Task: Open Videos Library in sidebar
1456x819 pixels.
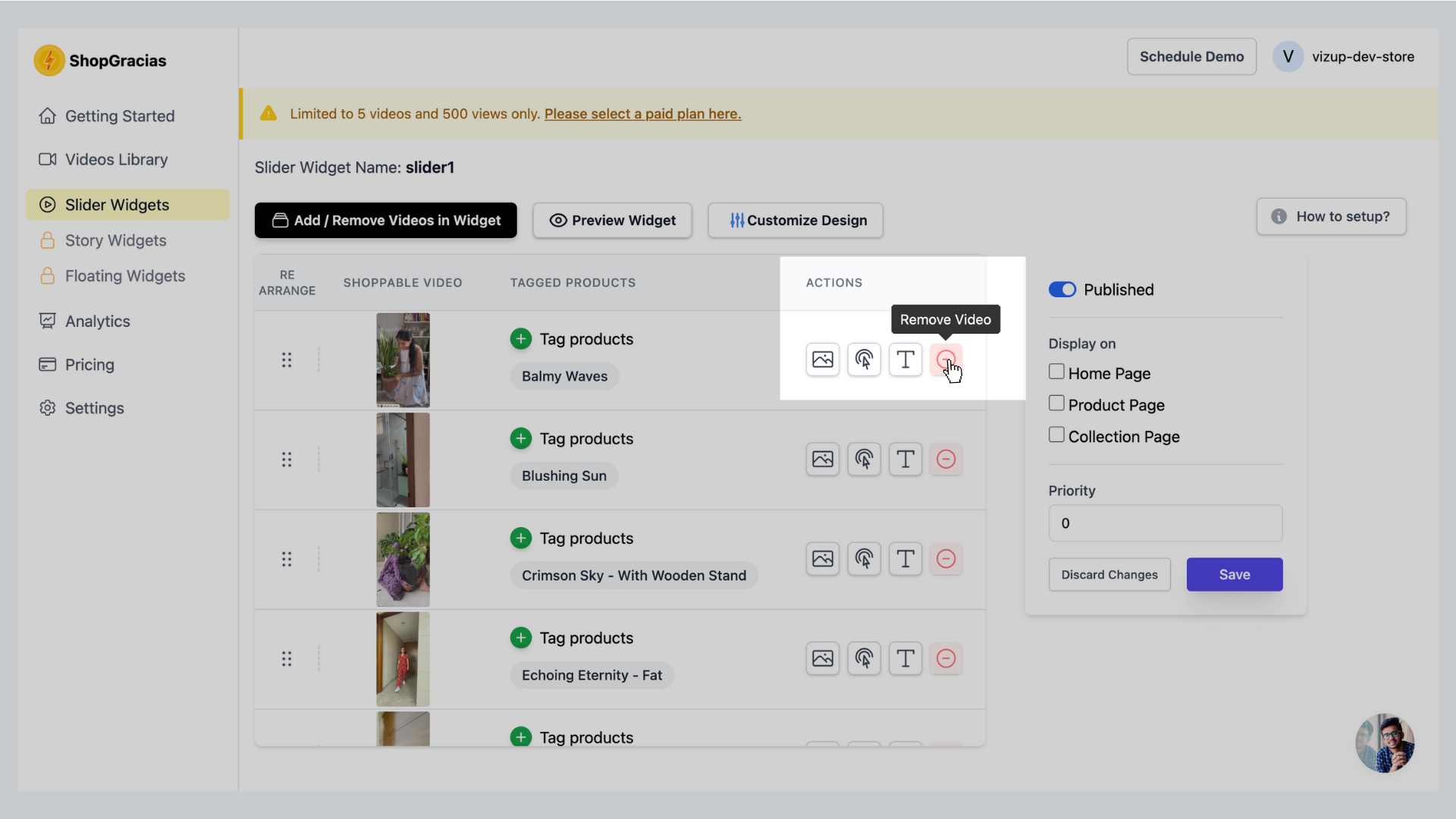Action: (x=116, y=159)
